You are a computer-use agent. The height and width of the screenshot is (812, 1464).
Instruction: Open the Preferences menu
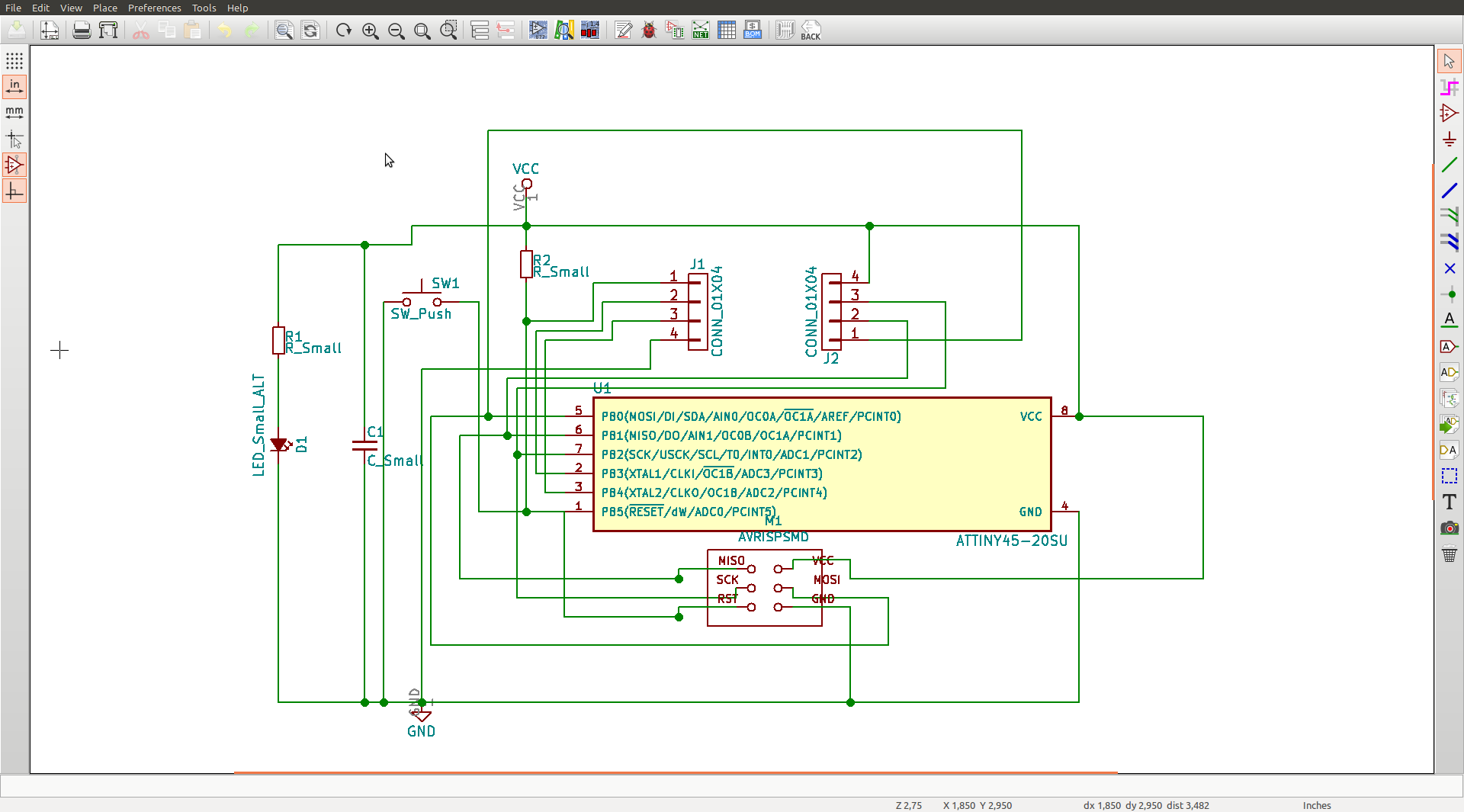click(x=154, y=8)
